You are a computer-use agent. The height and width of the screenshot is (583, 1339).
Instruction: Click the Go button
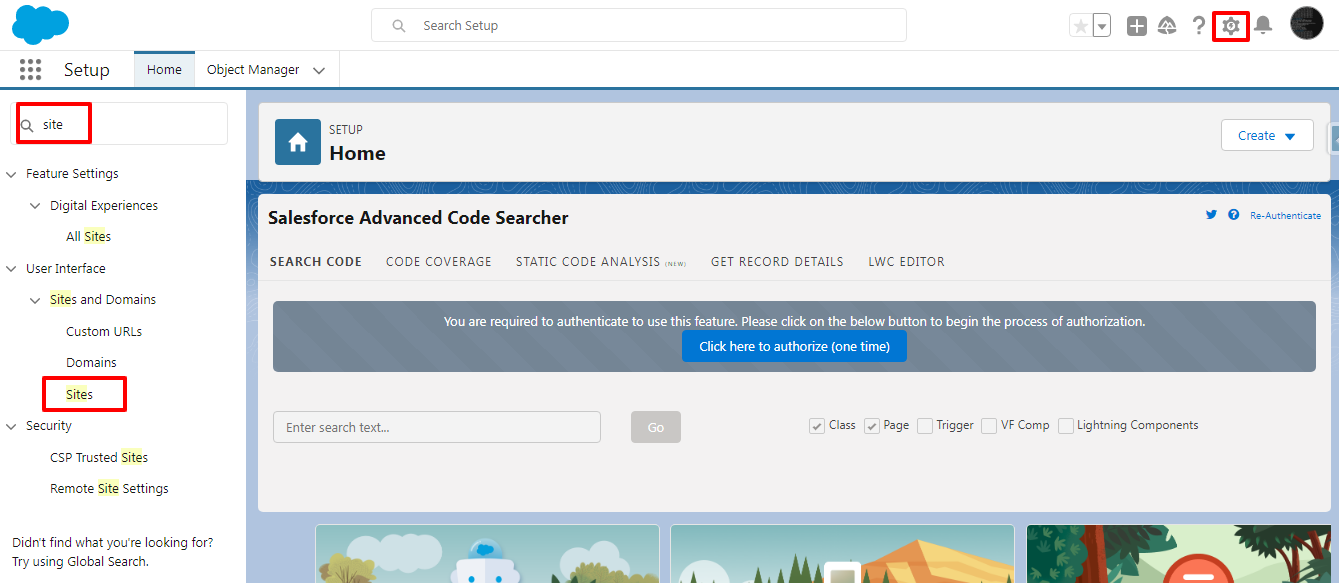pos(656,427)
